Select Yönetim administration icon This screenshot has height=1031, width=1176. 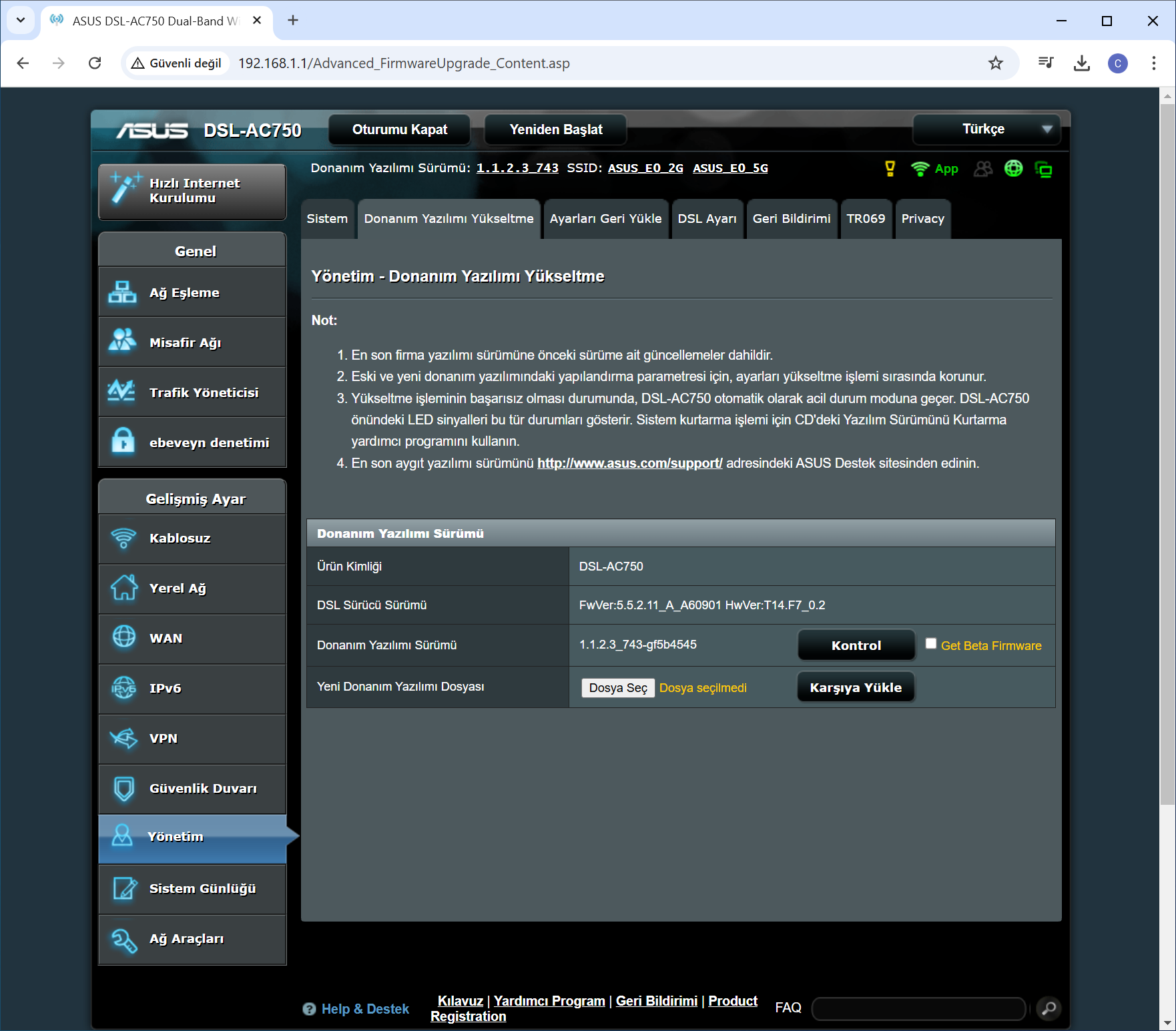(122, 835)
